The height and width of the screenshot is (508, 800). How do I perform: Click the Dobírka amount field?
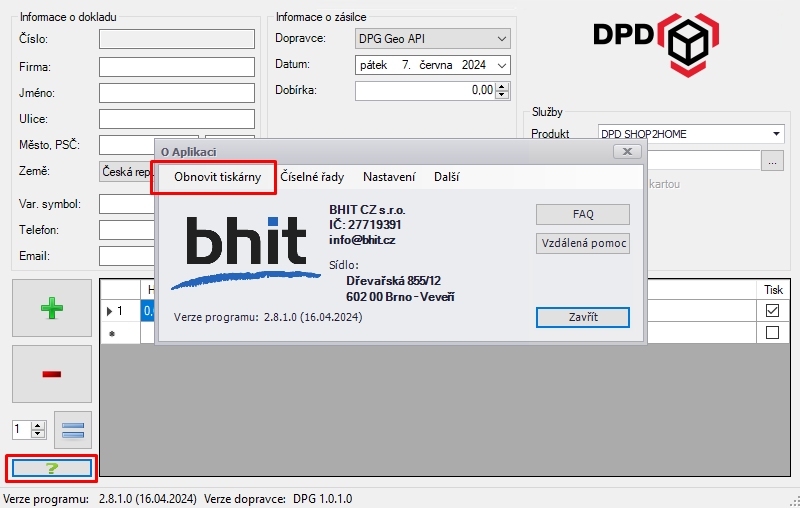tap(425, 91)
